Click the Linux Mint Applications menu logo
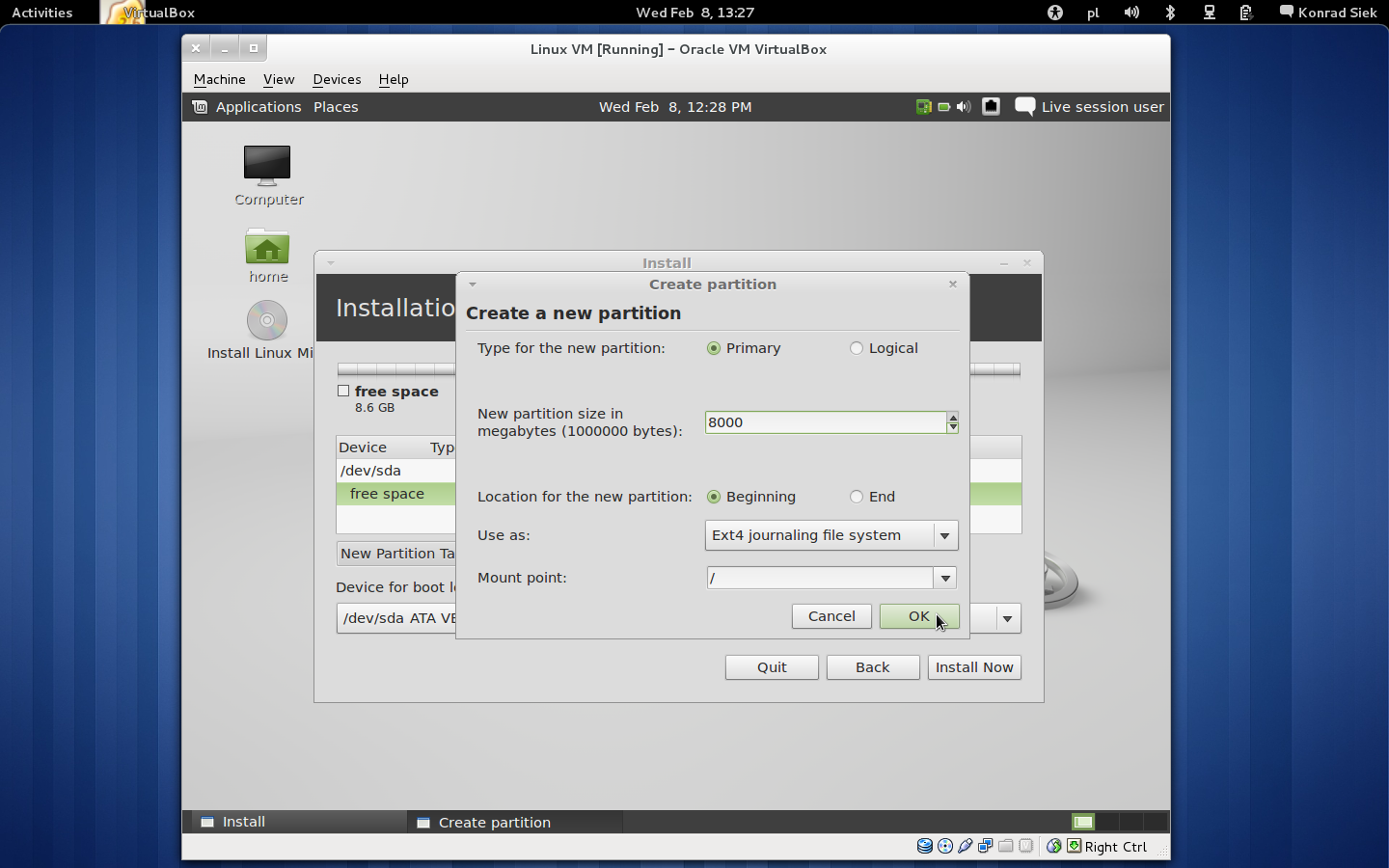The width and height of the screenshot is (1389, 868). click(200, 107)
